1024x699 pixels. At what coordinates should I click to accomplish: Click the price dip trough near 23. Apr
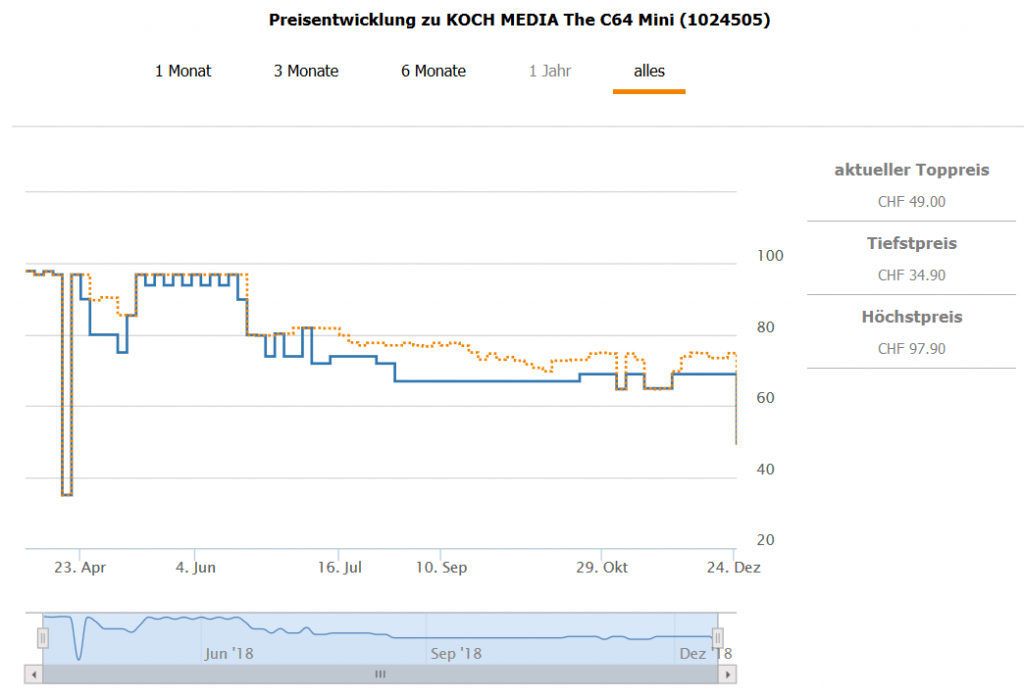tap(66, 494)
